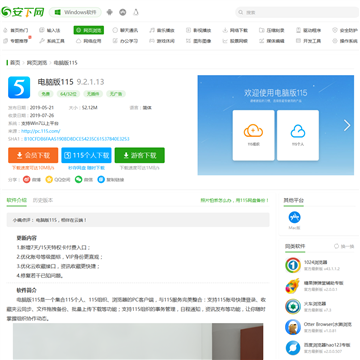
Task: Switch to the 软件介绍 tab
Action: [16, 200]
